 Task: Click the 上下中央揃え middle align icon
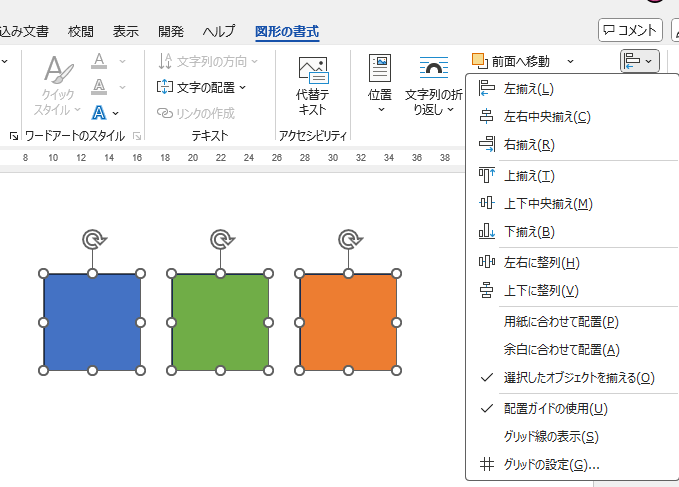click(x=486, y=203)
